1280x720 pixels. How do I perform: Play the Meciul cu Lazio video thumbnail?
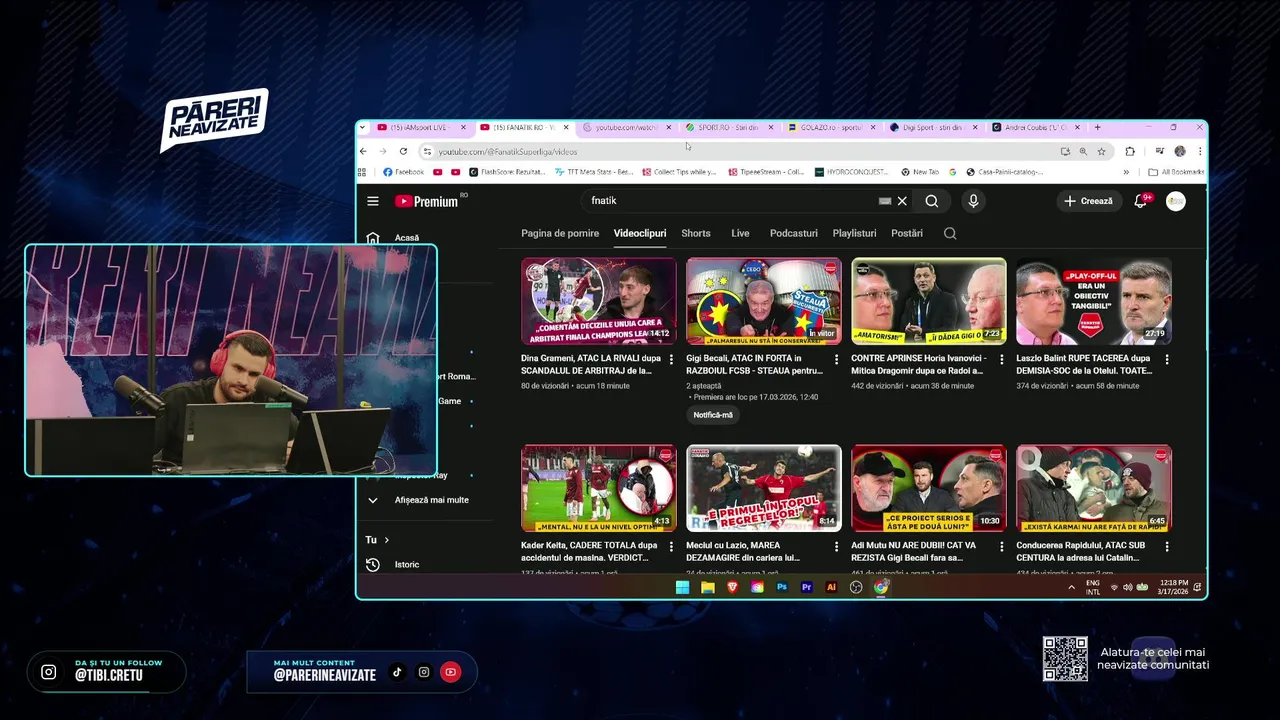point(764,488)
